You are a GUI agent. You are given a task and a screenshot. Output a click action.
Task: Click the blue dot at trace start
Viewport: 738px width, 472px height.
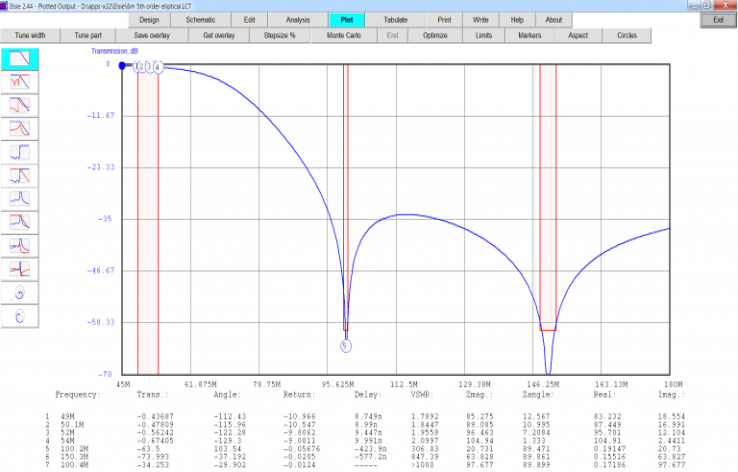(x=123, y=66)
